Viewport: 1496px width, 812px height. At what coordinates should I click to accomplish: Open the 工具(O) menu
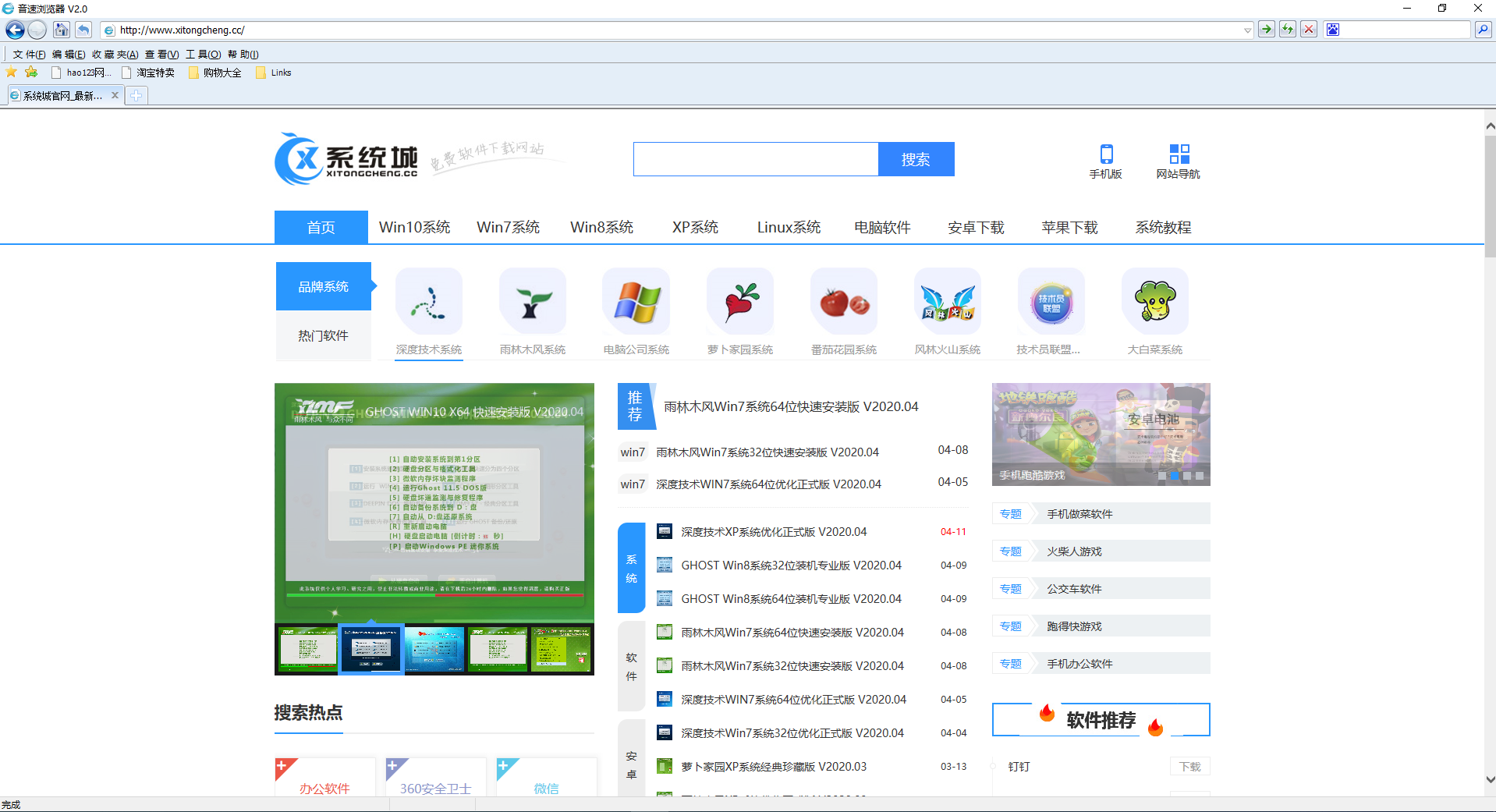pos(203,55)
